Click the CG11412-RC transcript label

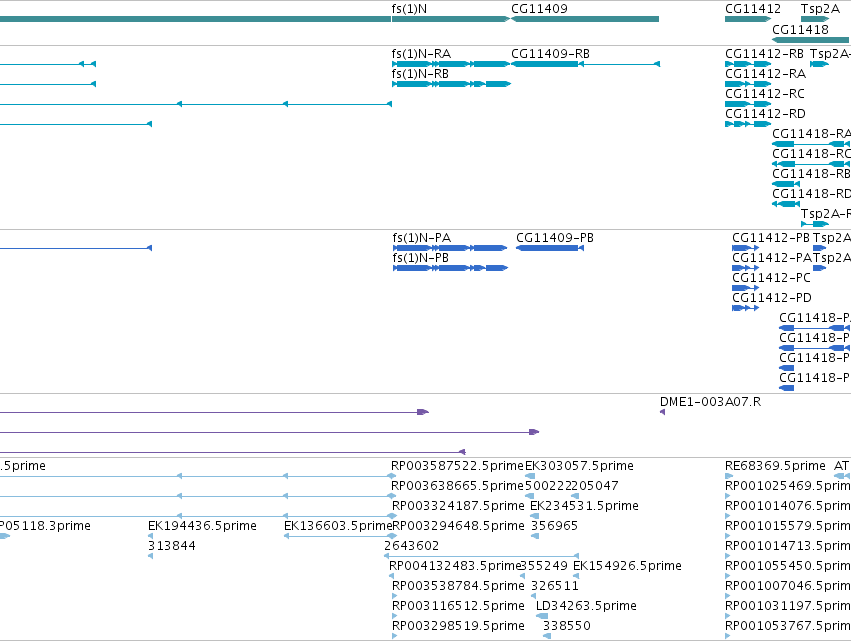pos(765,94)
